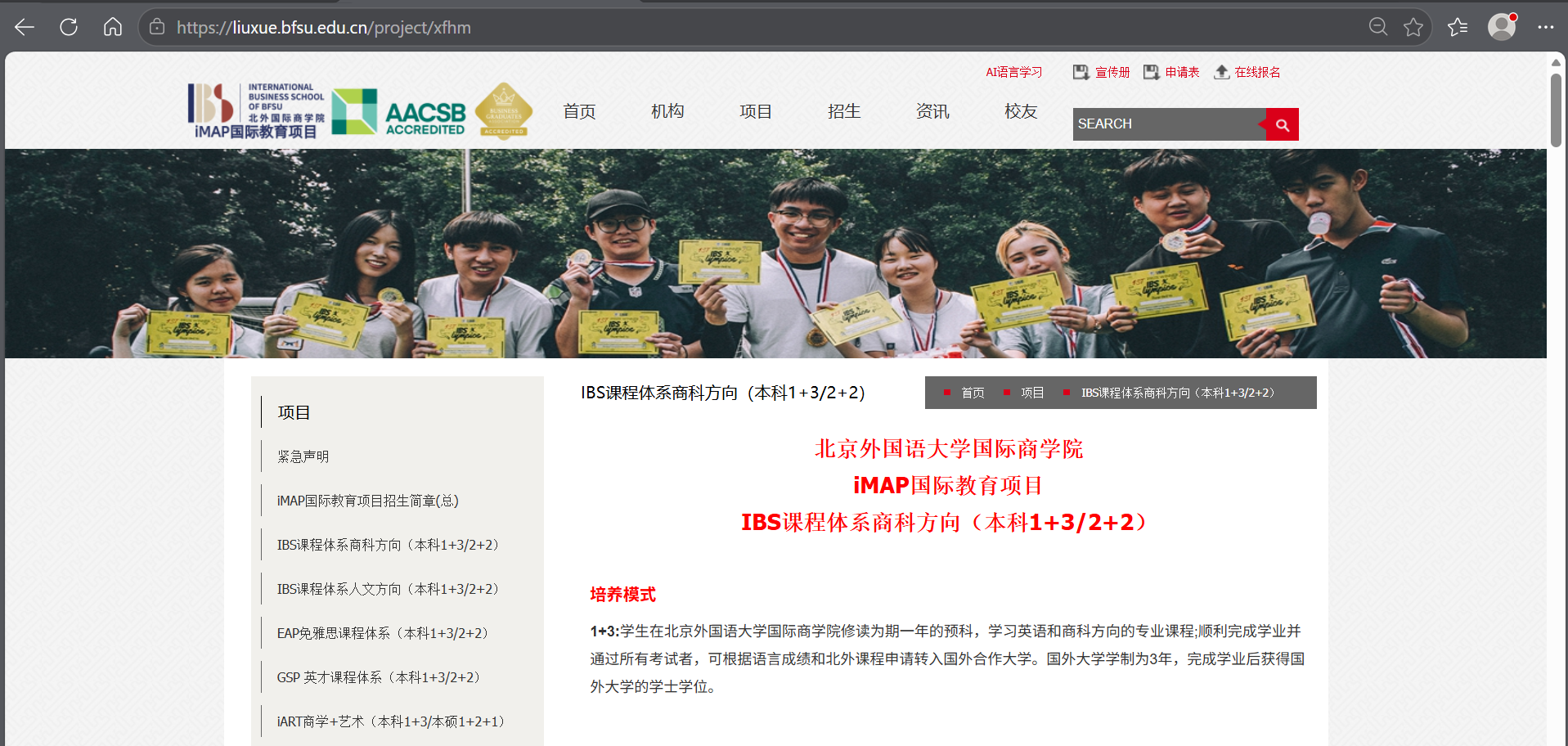1568x746 pixels.
Task: Open the 申请表 application form link
Action: pos(1172,72)
